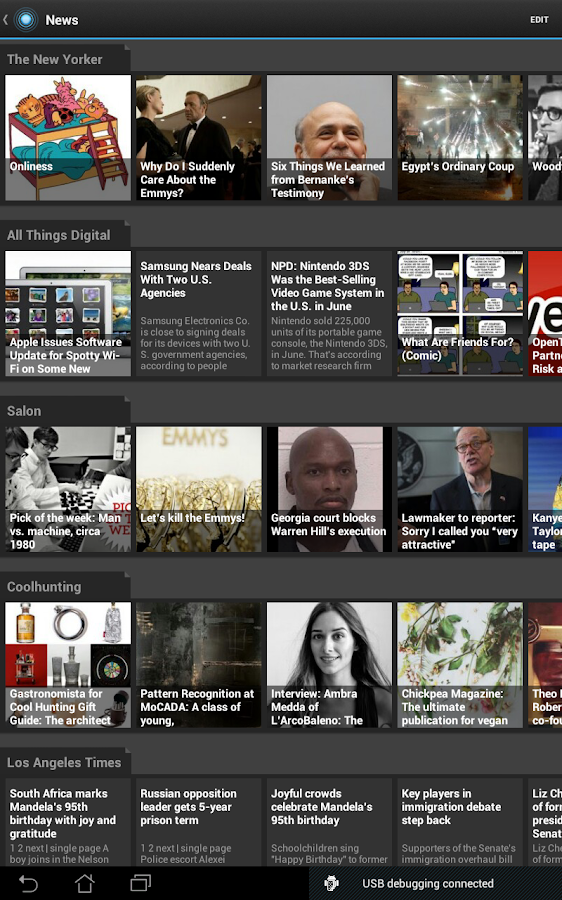Viewport: 562px width, 900px height.
Task: Open USB debugging connected notification
Action: tap(428, 883)
